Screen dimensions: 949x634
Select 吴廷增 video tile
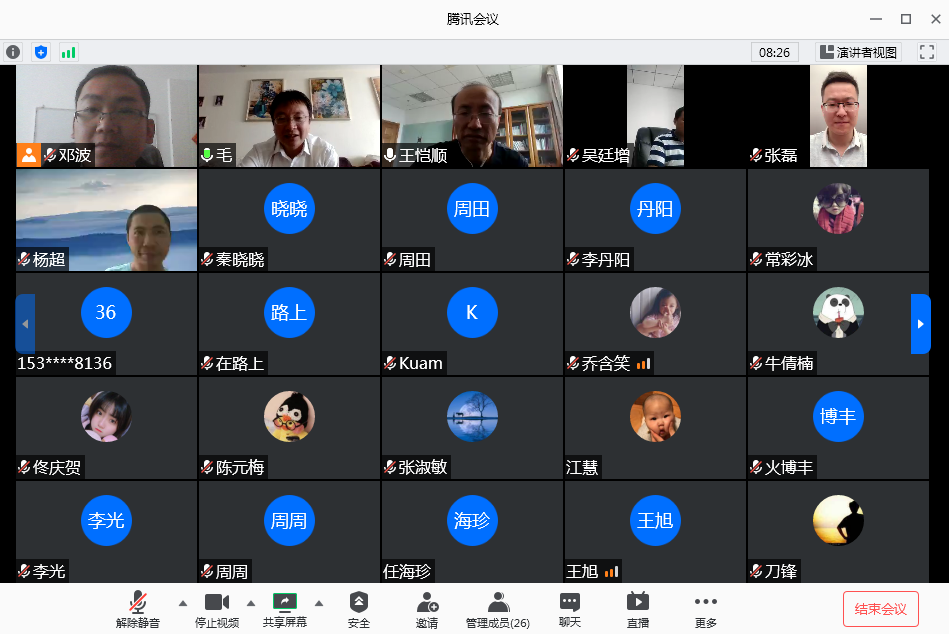coord(655,116)
